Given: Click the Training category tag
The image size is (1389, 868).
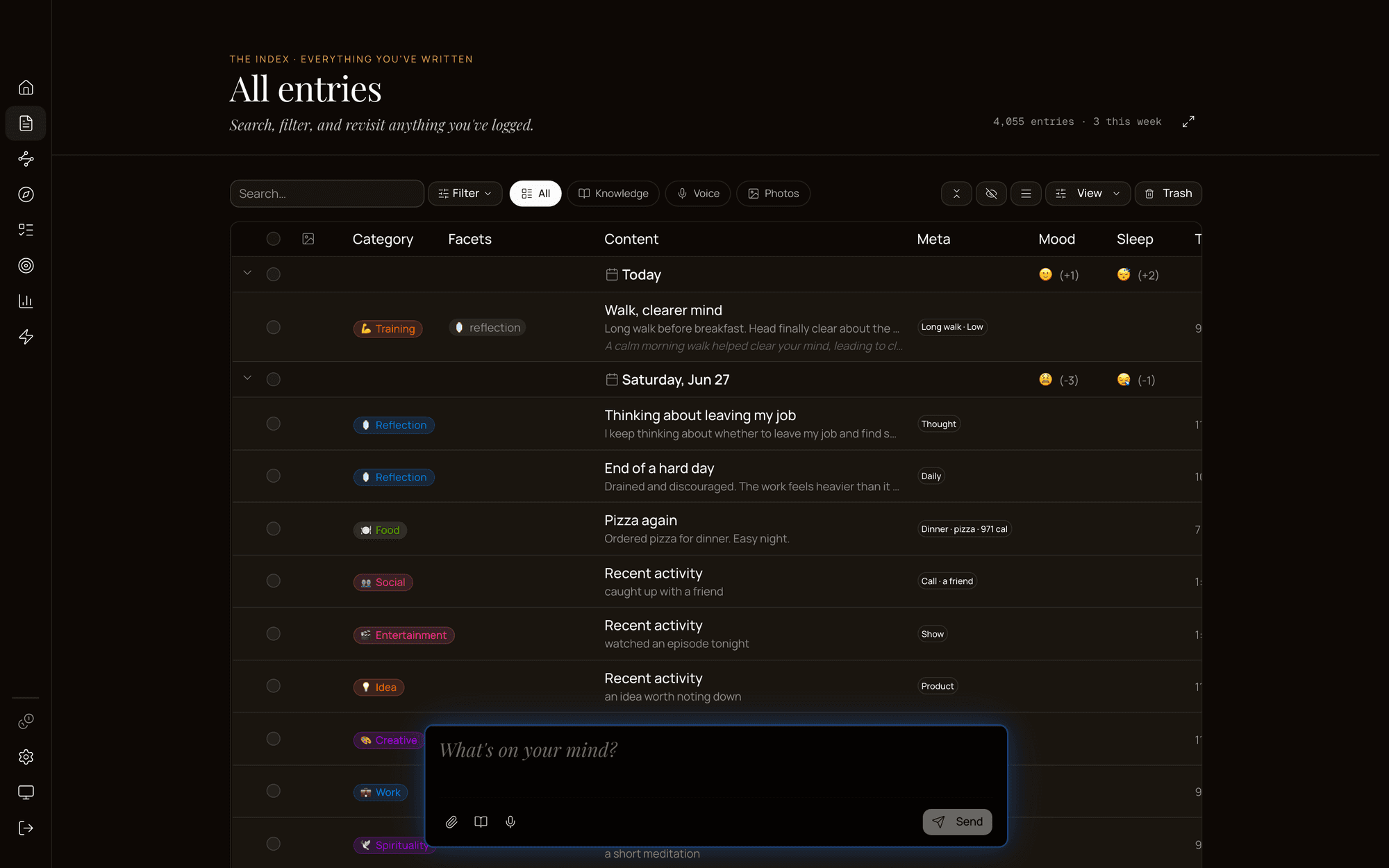Looking at the screenshot, I should click(388, 328).
